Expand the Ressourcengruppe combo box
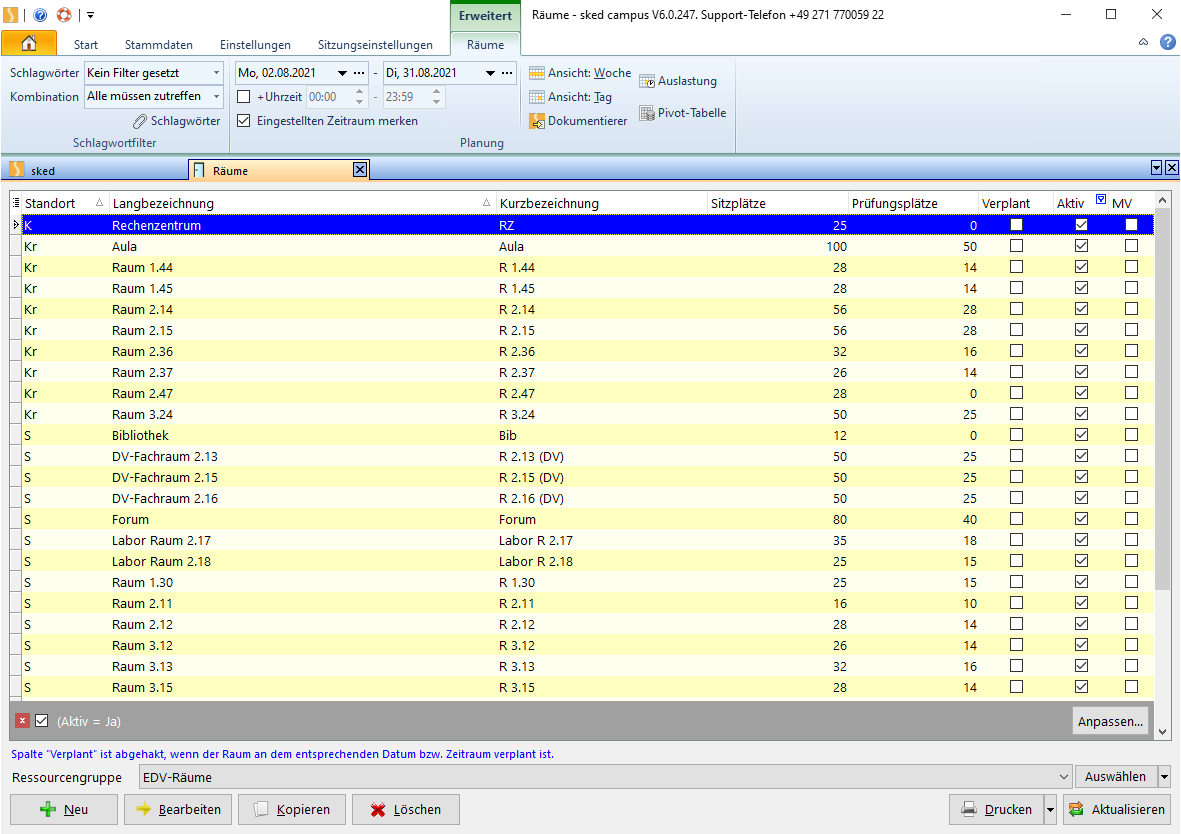Viewport: 1181px width, 834px height. pyautogui.click(x=1063, y=777)
